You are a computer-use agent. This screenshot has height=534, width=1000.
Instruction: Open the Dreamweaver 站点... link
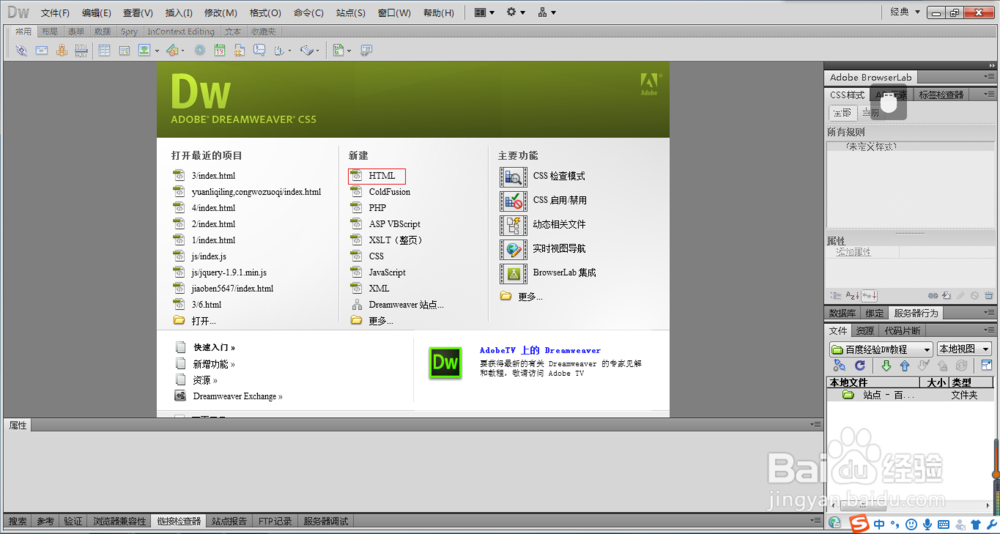[406, 304]
